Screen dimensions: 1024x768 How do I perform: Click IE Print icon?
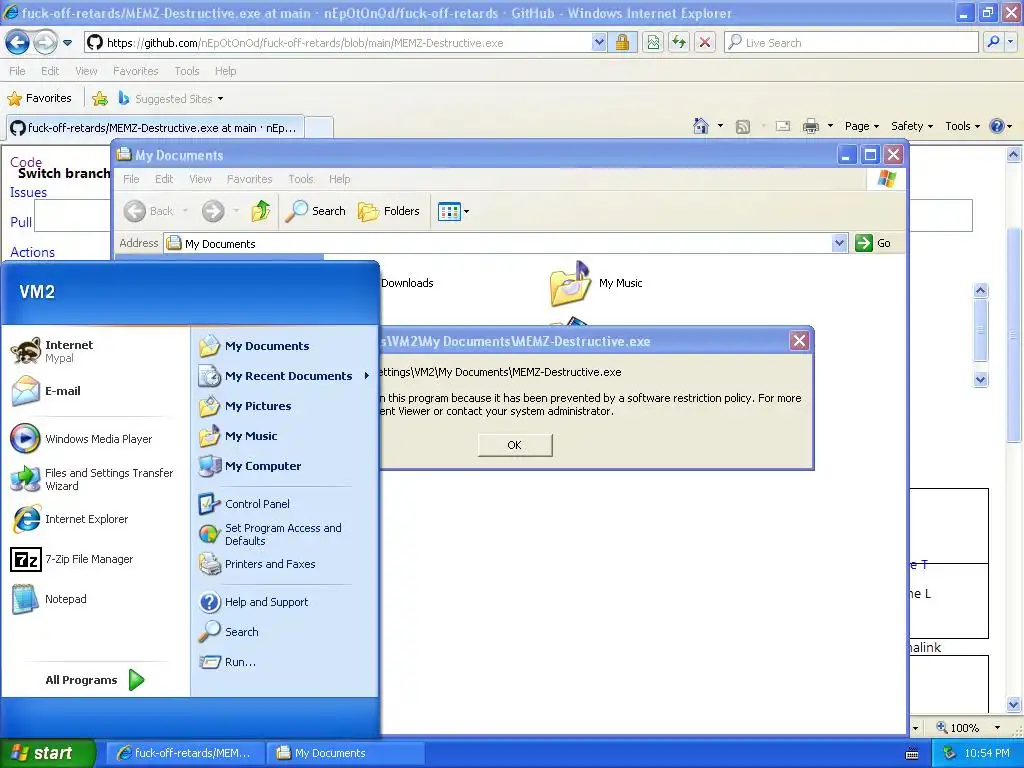[x=810, y=126]
